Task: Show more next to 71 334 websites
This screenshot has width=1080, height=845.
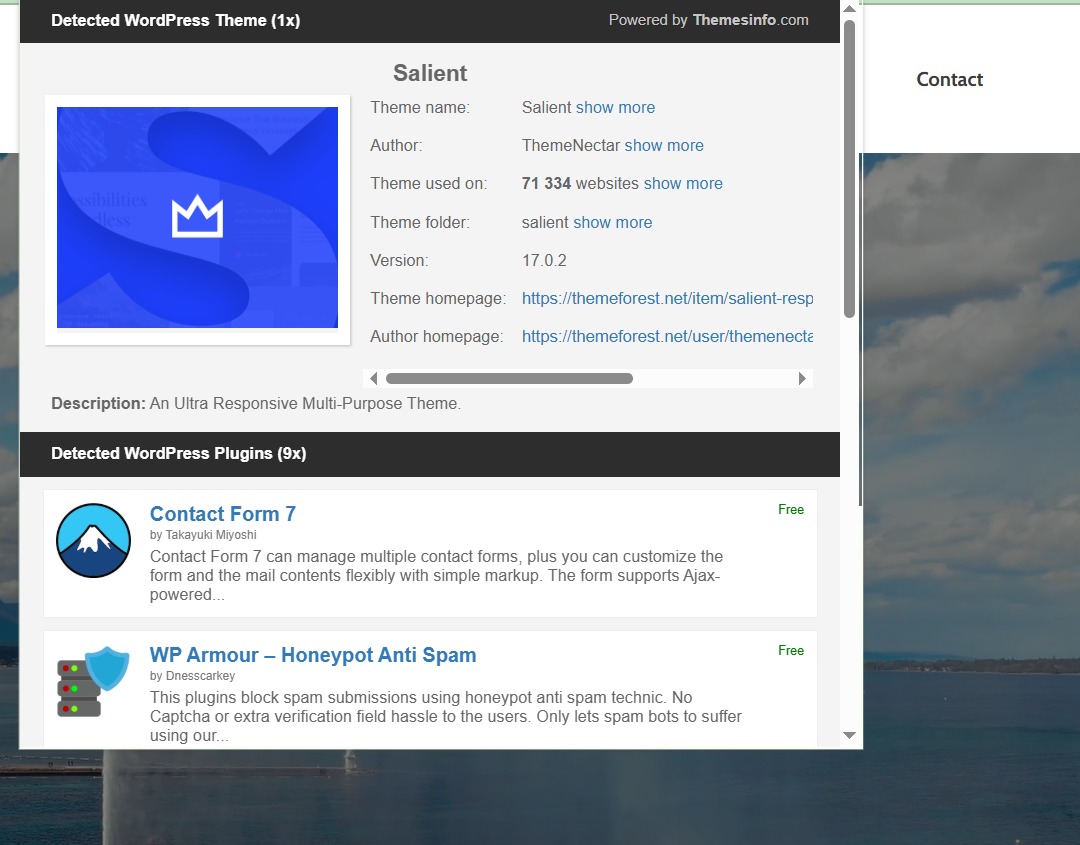Action: pos(683,183)
